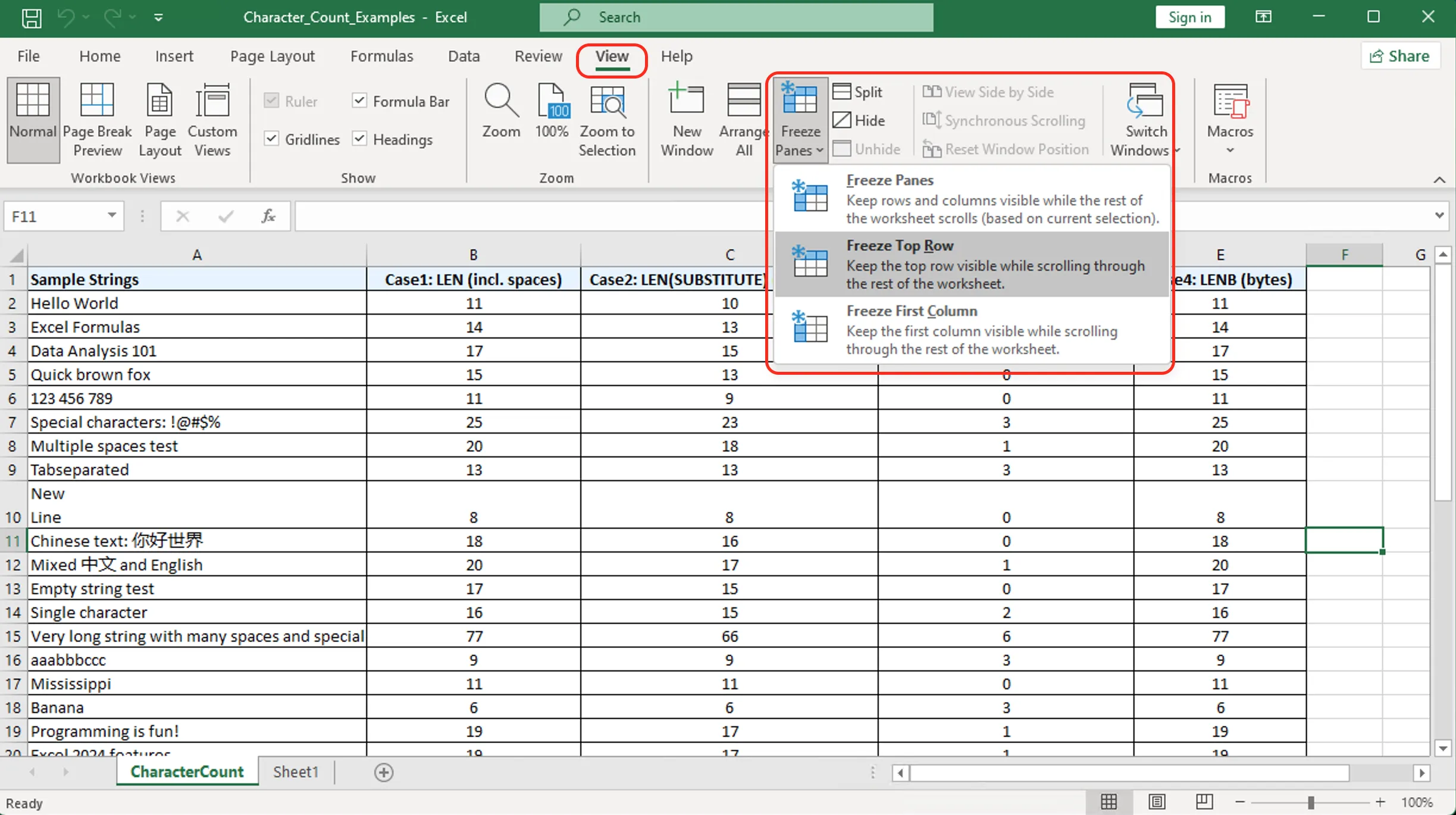This screenshot has width=1456, height=815.
Task: Click Zoom to Selection
Action: (606, 119)
